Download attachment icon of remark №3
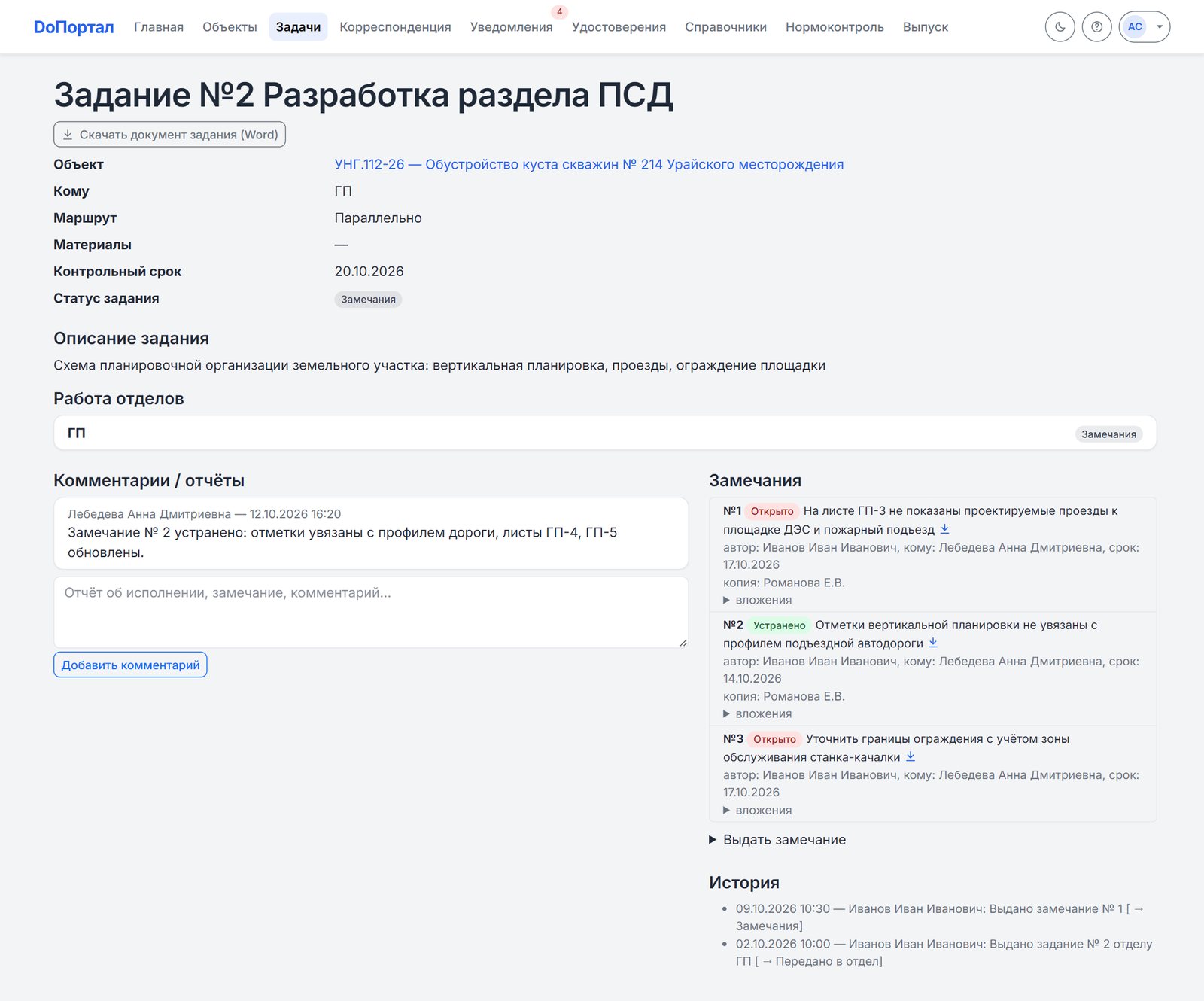This screenshot has height=1001, width=1204. [x=911, y=756]
